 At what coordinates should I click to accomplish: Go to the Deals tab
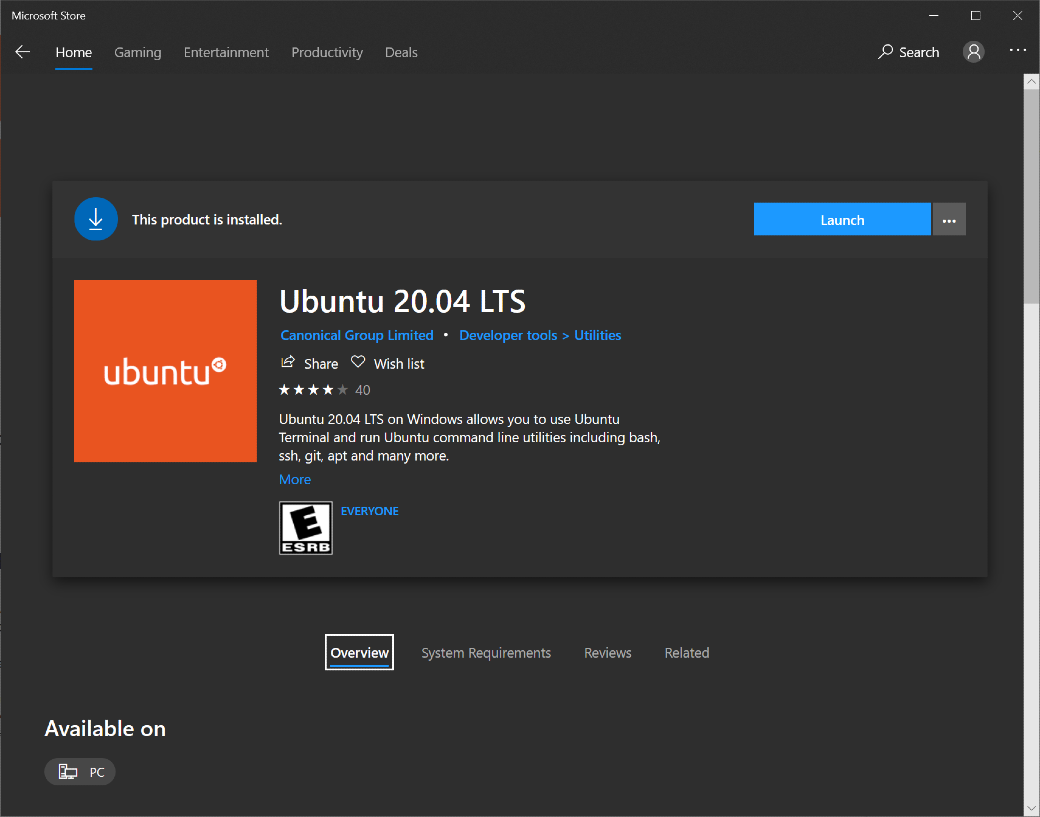[401, 52]
